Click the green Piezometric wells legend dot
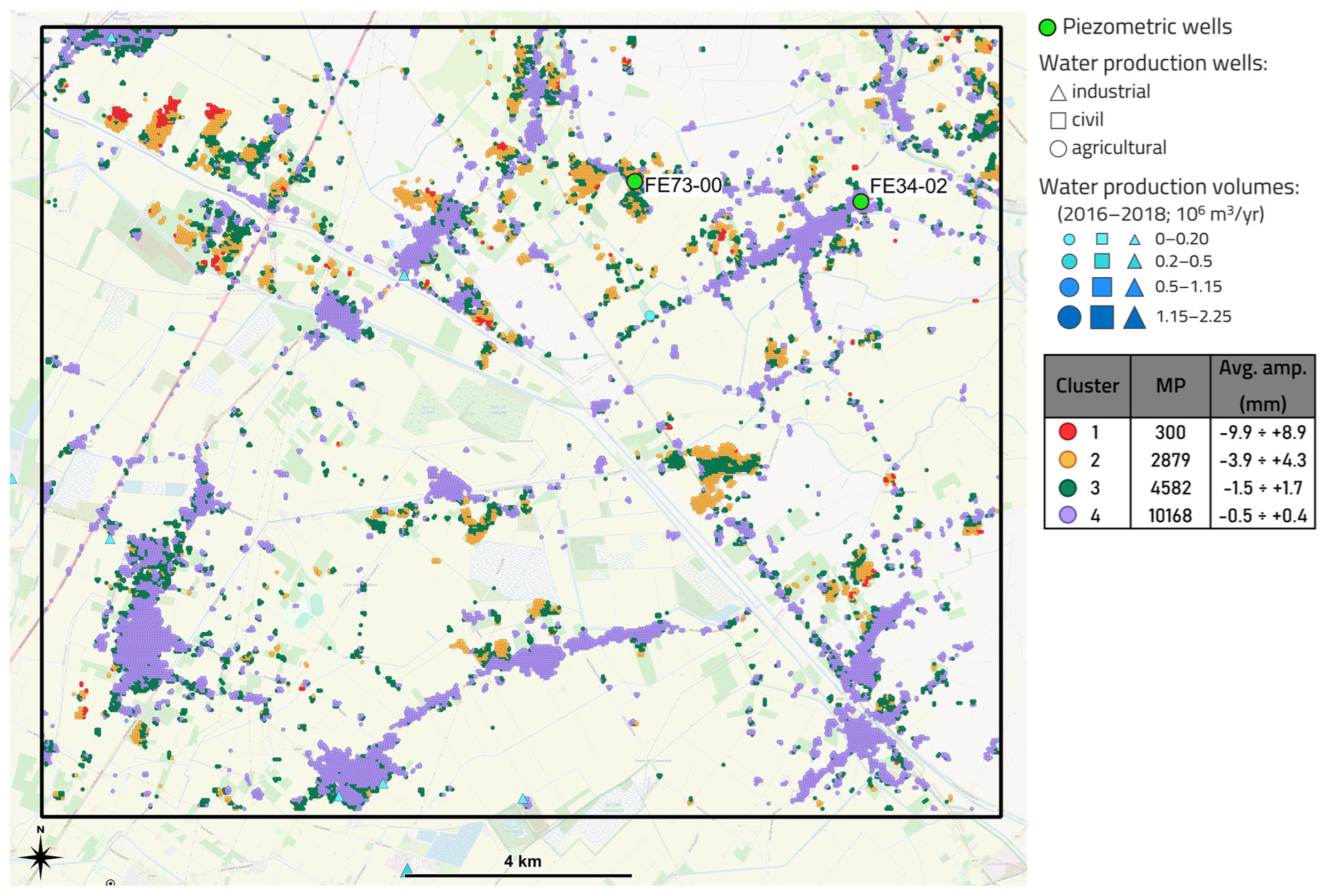The image size is (1322, 896). 1047,27
